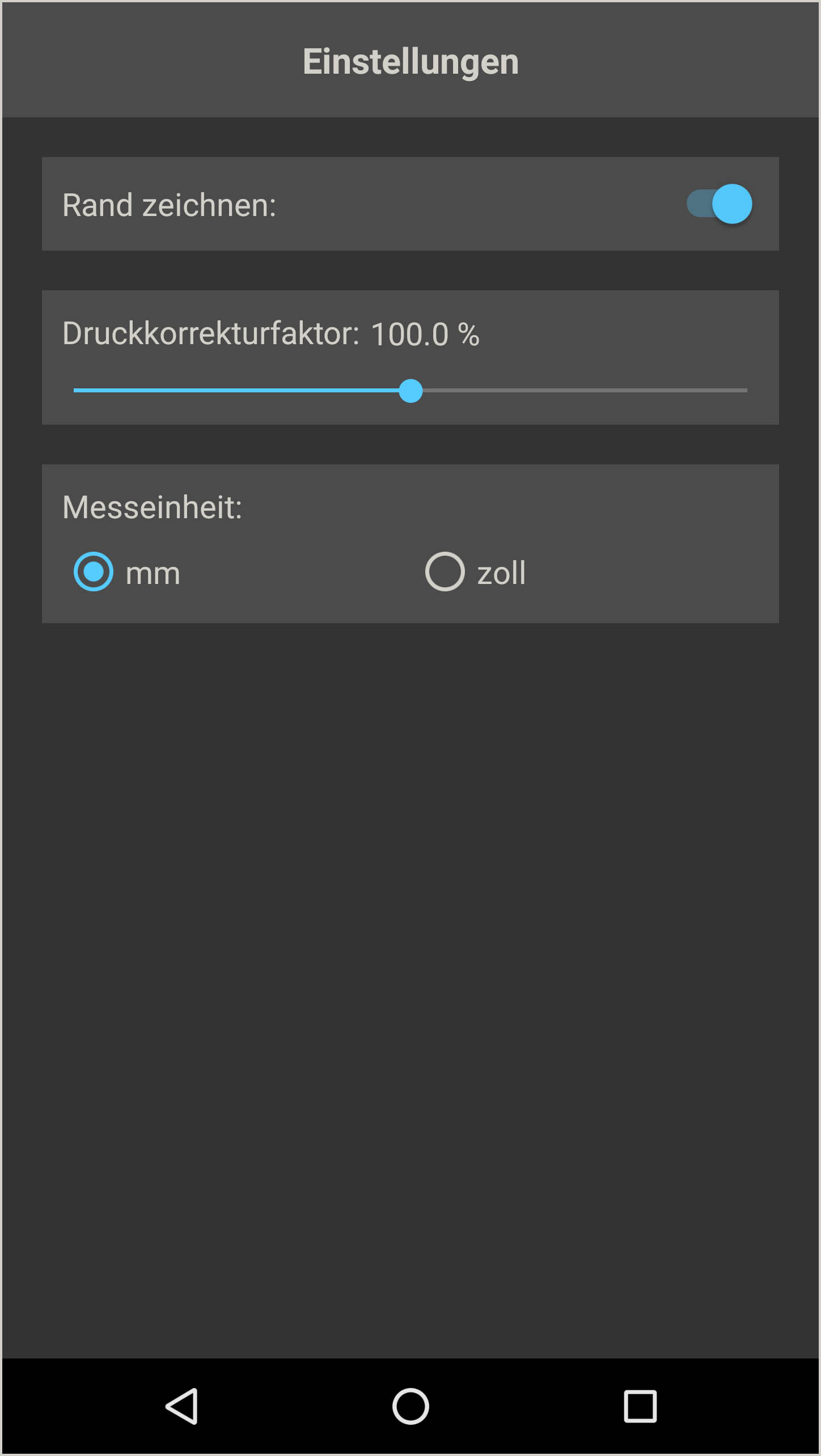821x1456 pixels.
Task: Choose the zoll unit text label
Action: click(x=501, y=573)
